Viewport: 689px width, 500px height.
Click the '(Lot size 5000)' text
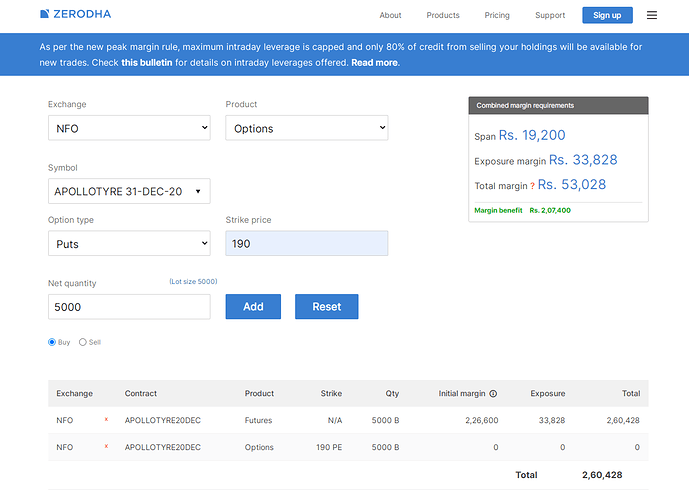coord(193,282)
